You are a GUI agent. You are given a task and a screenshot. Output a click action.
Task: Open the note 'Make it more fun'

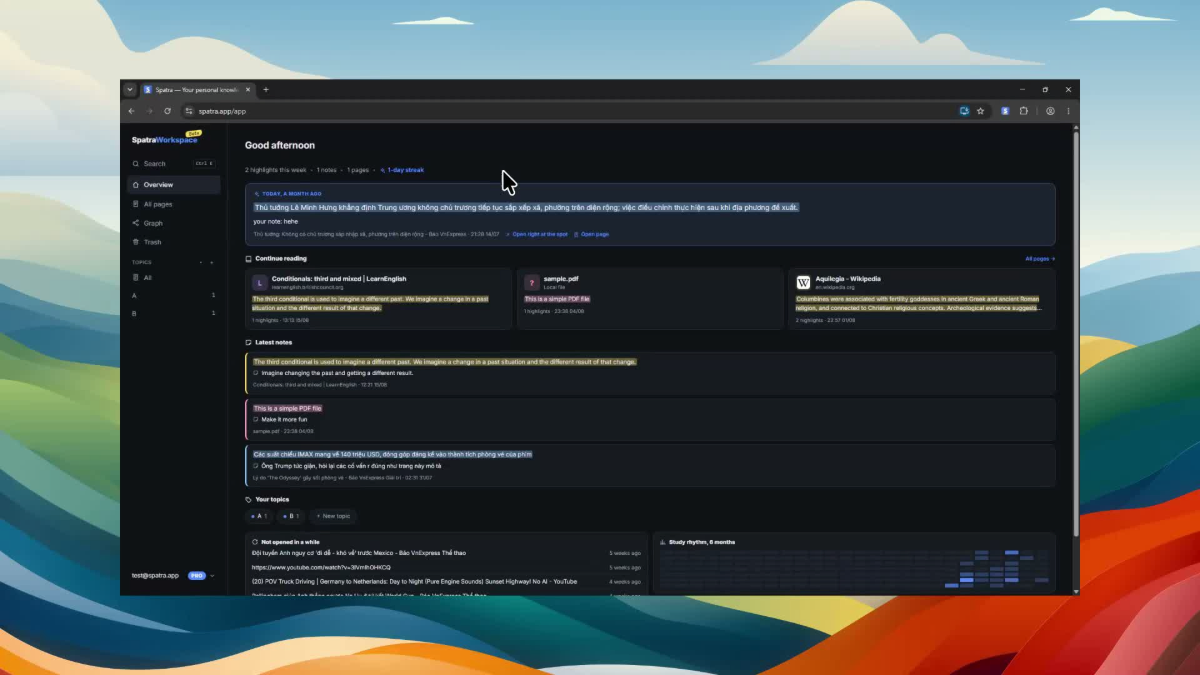coord(650,419)
